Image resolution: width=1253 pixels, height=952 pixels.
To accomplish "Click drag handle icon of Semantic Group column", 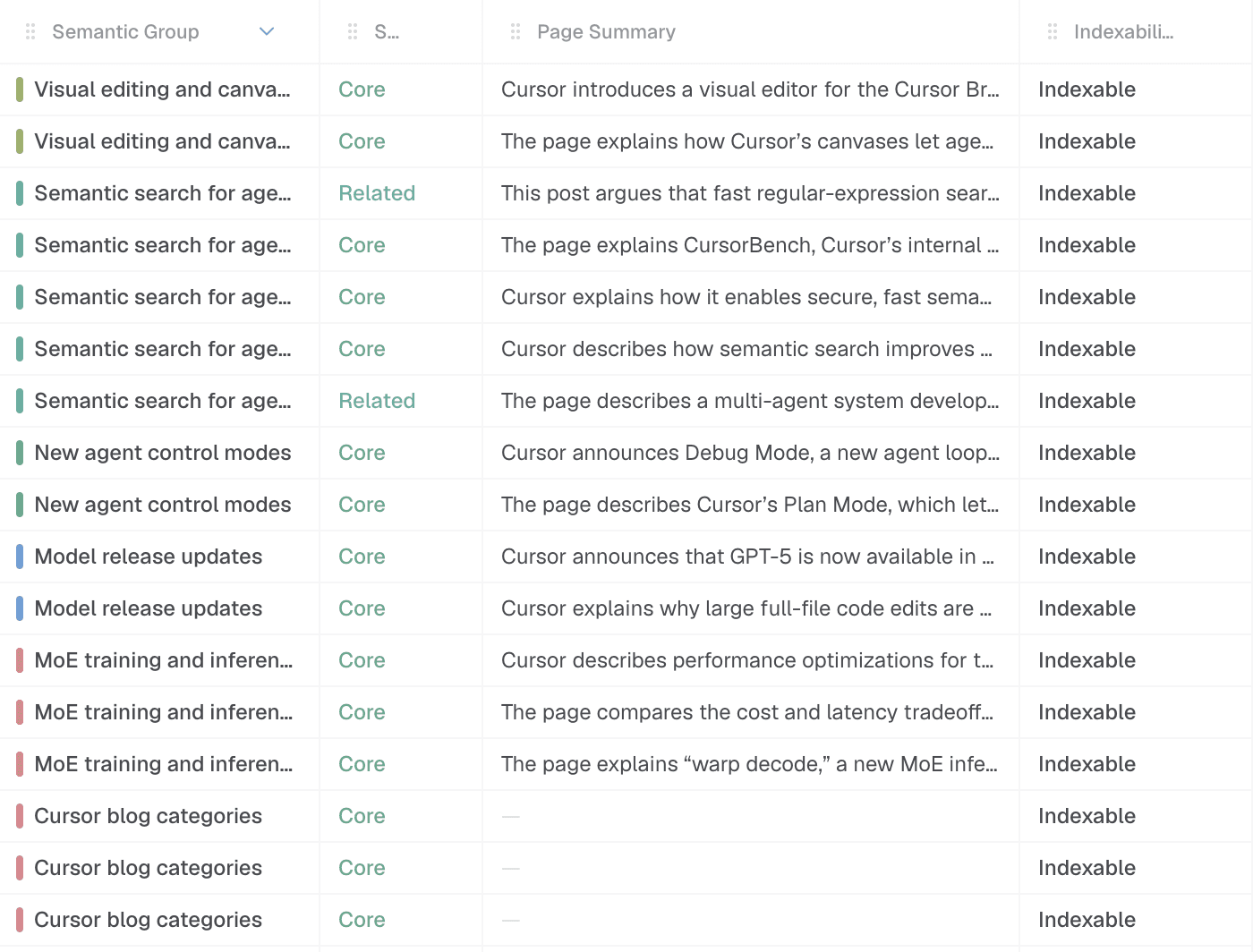I will pyautogui.click(x=30, y=32).
